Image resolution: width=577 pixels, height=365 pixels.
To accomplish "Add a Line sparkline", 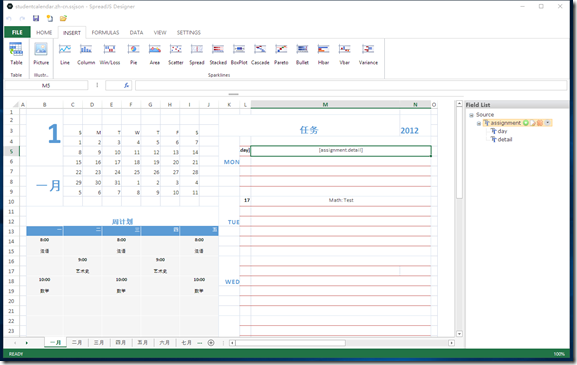I will click(x=65, y=54).
